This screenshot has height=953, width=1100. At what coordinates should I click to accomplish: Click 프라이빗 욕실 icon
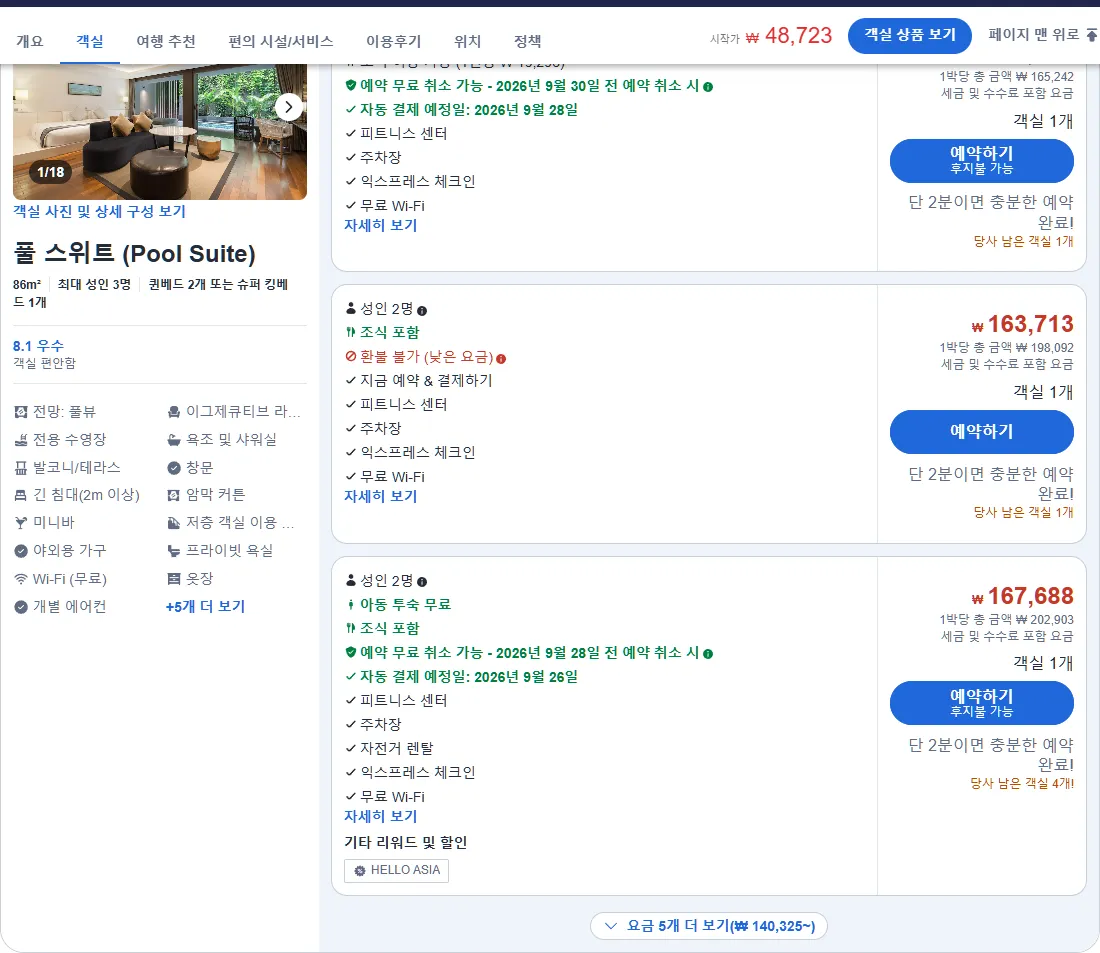point(174,551)
